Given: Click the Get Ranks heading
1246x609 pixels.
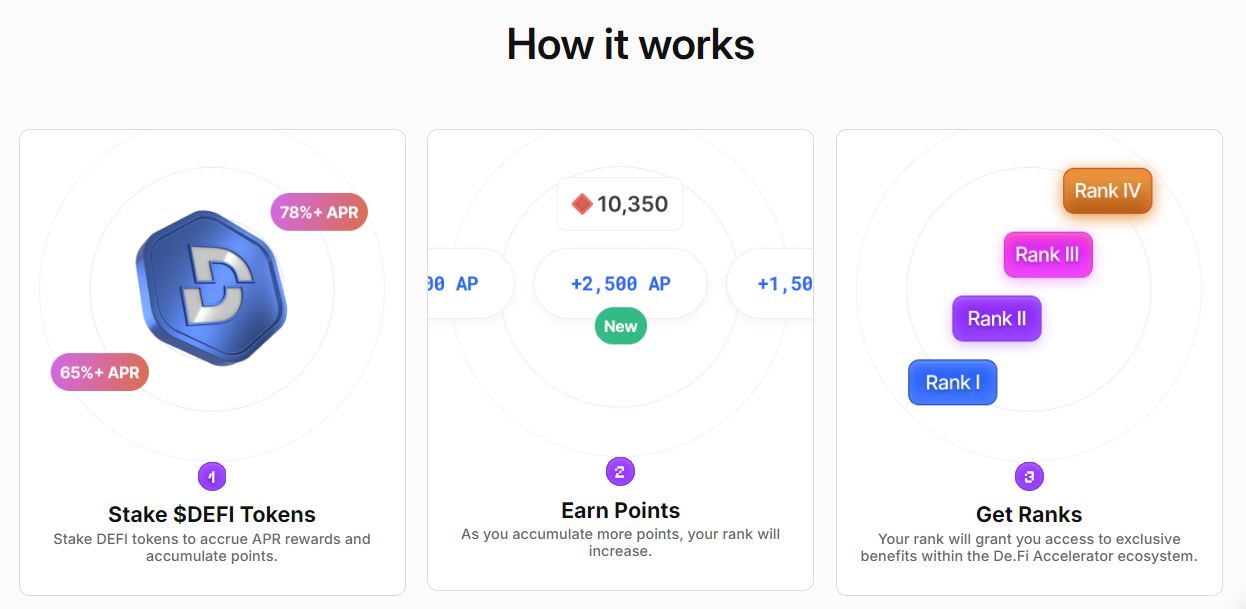Looking at the screenshot, I should [x=1029, y=515].
